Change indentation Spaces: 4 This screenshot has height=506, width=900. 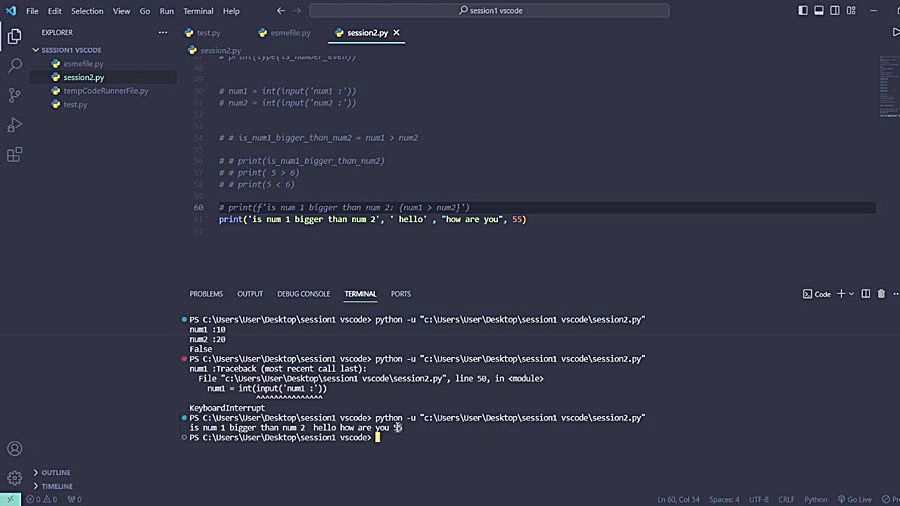point(724,499)
